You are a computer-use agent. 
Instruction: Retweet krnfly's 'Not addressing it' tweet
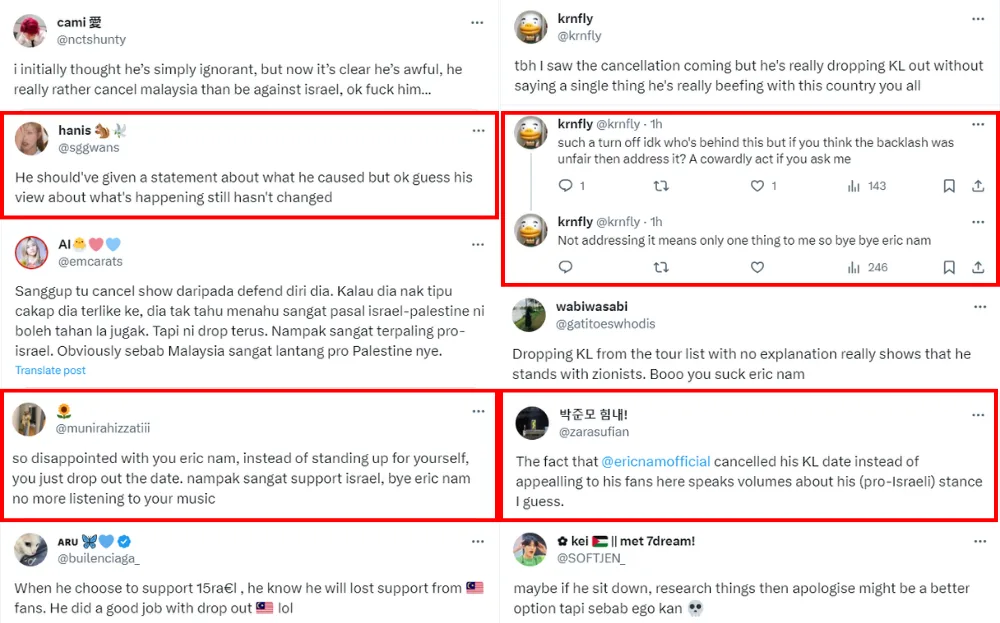point(661,267)
